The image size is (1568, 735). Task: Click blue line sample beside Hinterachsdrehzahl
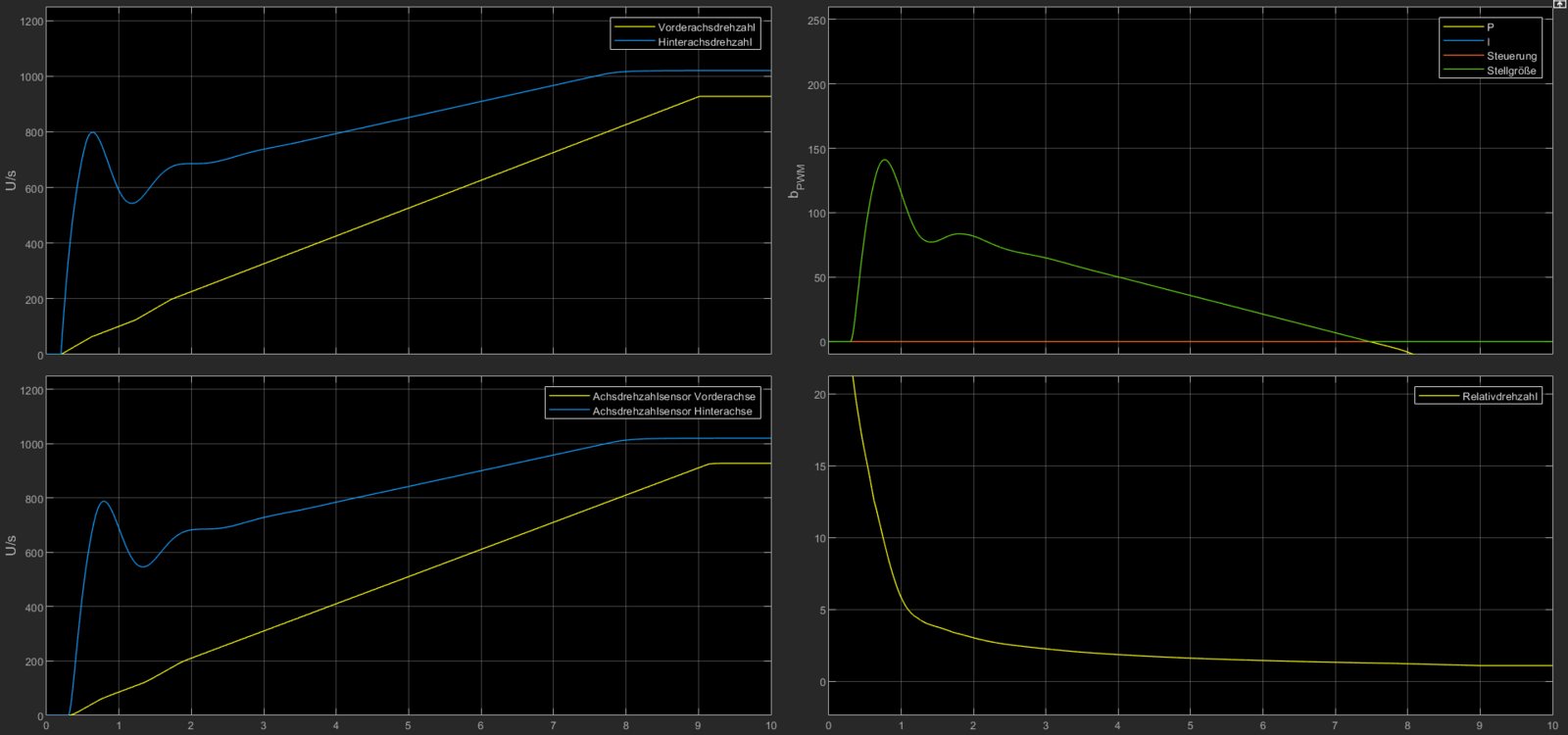coord(634,42)
